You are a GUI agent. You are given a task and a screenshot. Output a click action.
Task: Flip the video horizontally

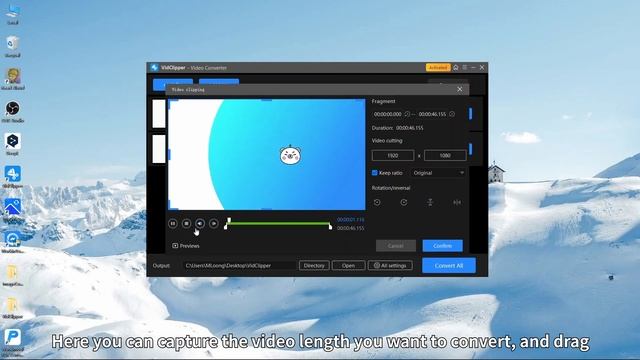457,202
